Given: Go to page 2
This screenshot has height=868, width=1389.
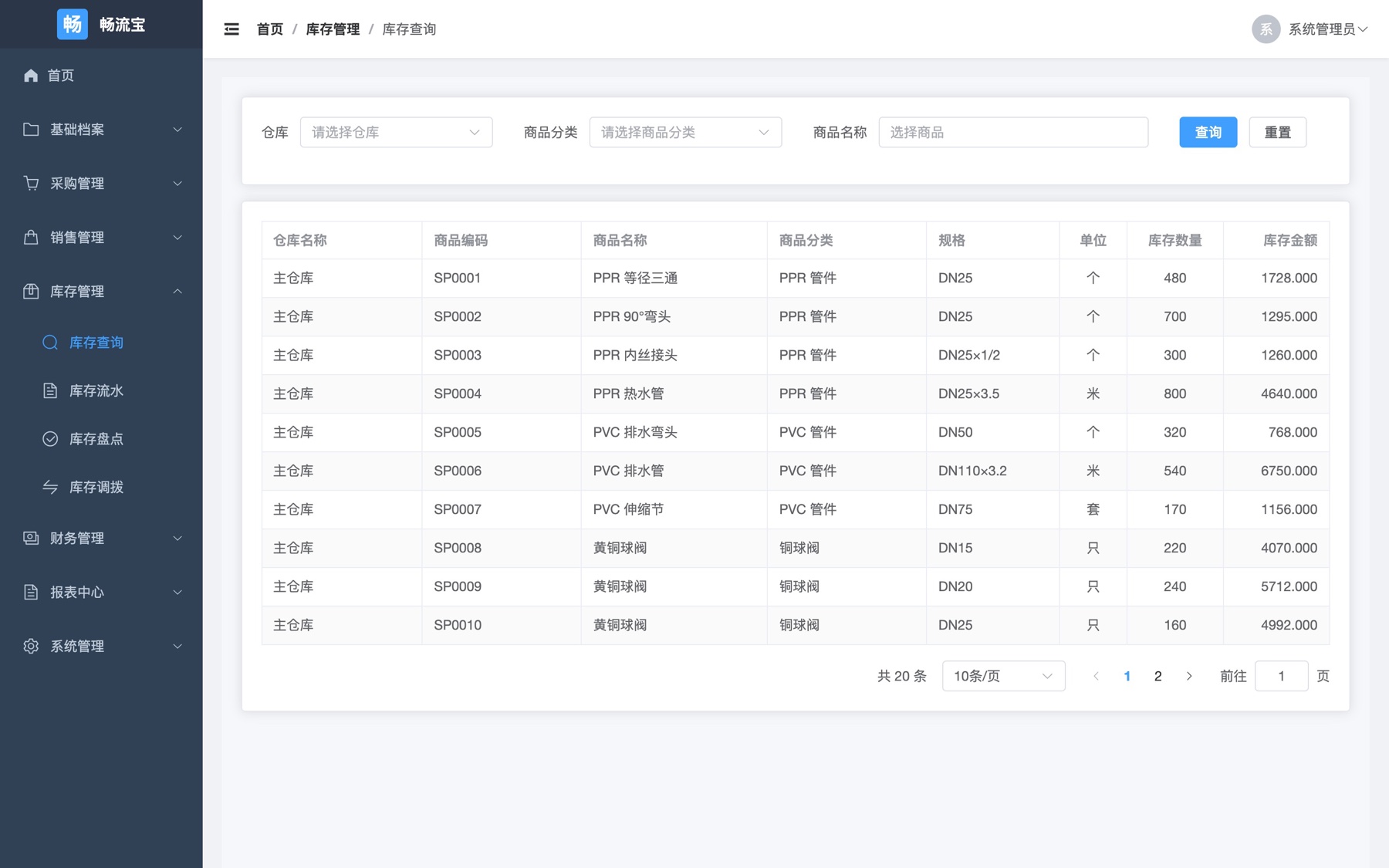Looking at the screenshot, I should [1157, 677].
